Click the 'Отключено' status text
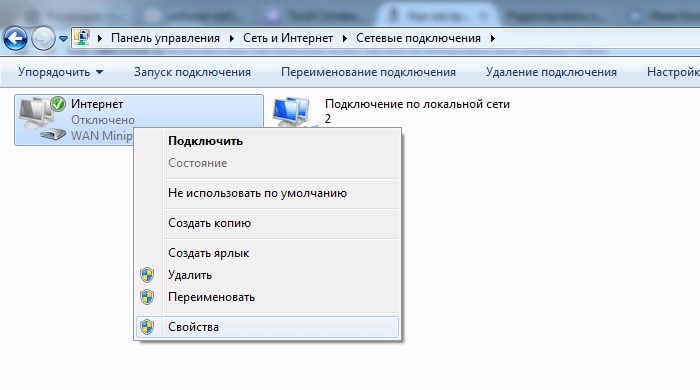 103,120
